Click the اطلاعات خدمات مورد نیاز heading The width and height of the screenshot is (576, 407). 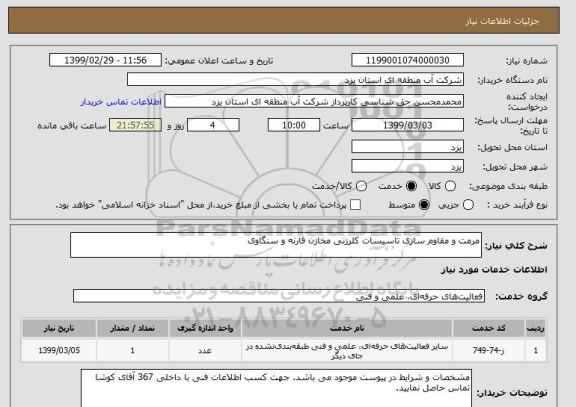pos(494,270)
